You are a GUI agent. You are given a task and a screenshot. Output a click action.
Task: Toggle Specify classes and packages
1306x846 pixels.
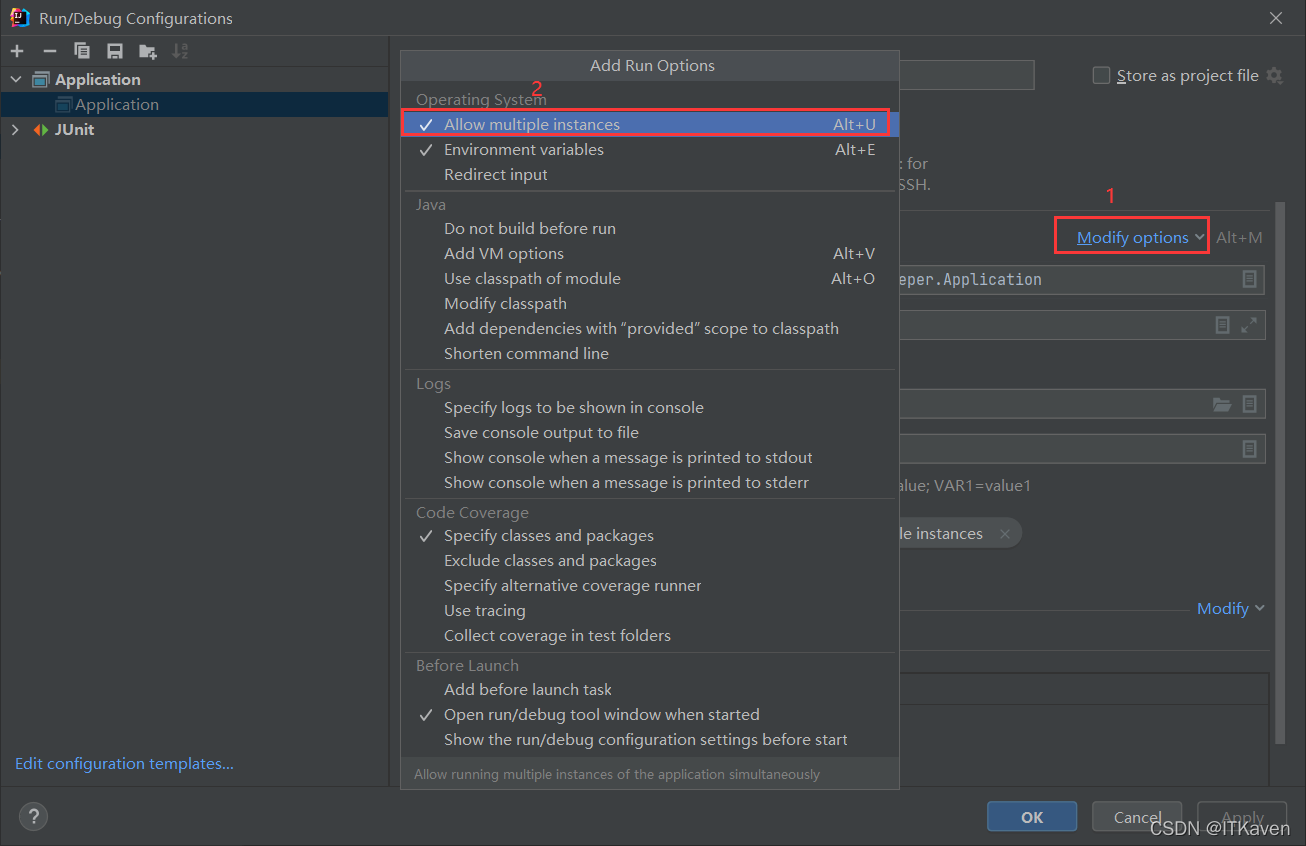click(650, 536)
